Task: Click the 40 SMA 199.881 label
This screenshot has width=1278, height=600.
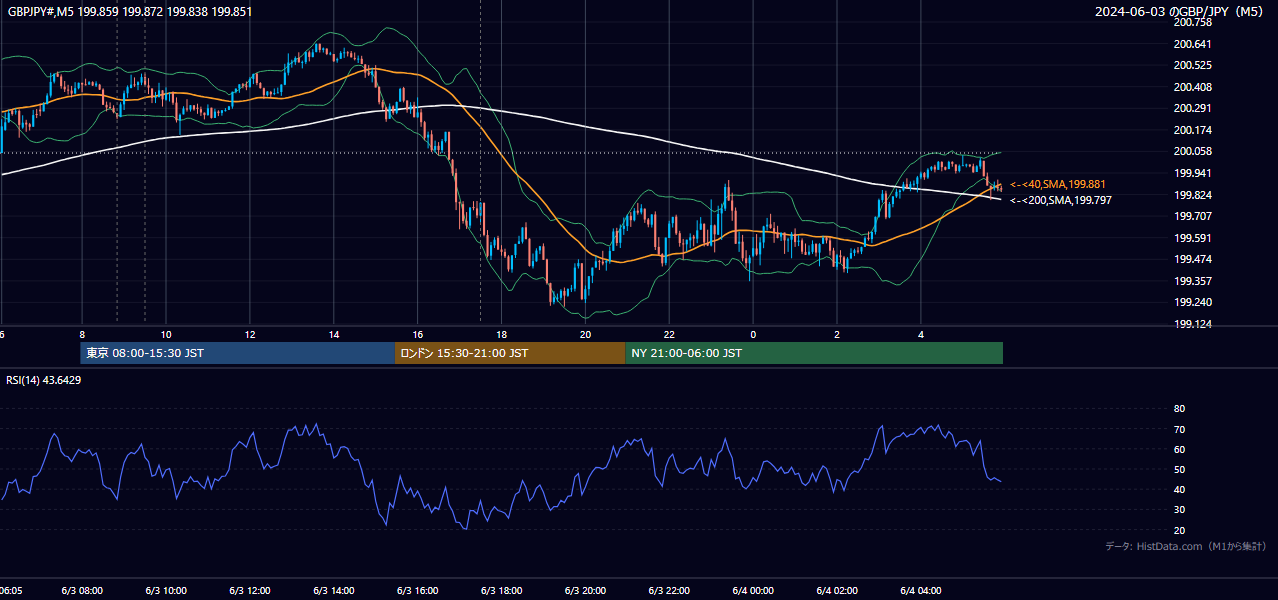Action: (1059, 185)
